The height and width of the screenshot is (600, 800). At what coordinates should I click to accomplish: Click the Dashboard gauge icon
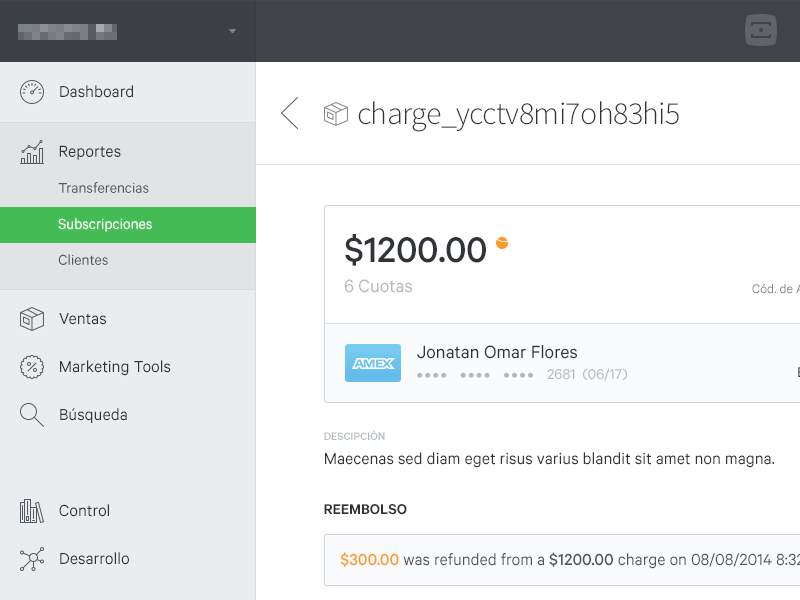click(x=32, y=92)
